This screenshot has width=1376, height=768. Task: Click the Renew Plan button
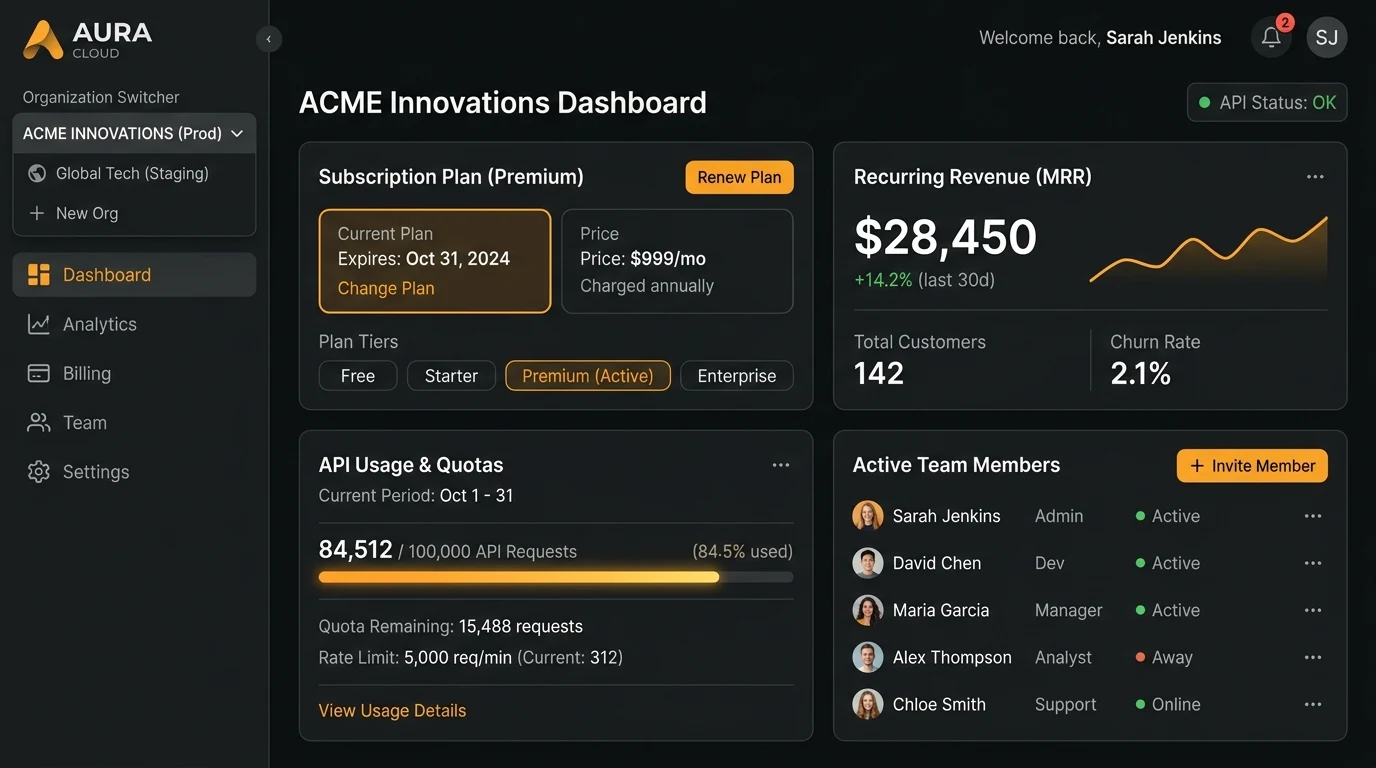739,177
